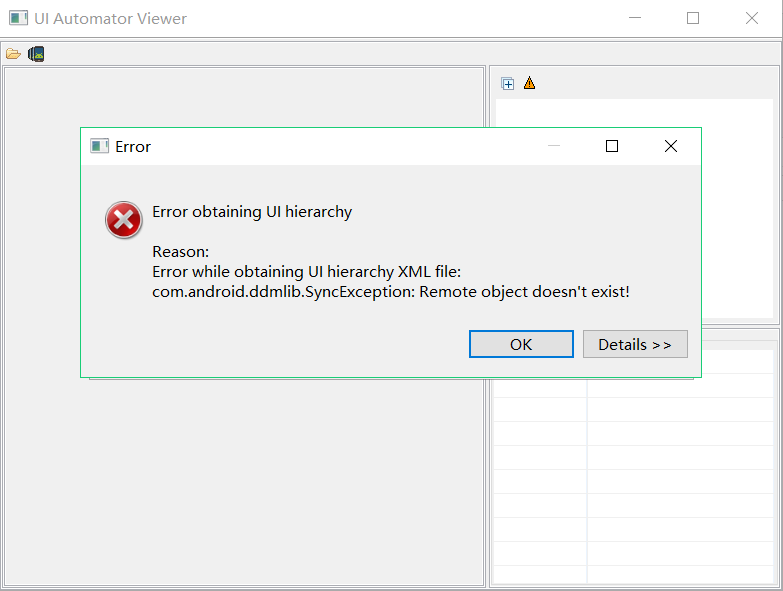783x591 pixels.
Task: Dismiss the error with OK button
Action: [521, 344]
